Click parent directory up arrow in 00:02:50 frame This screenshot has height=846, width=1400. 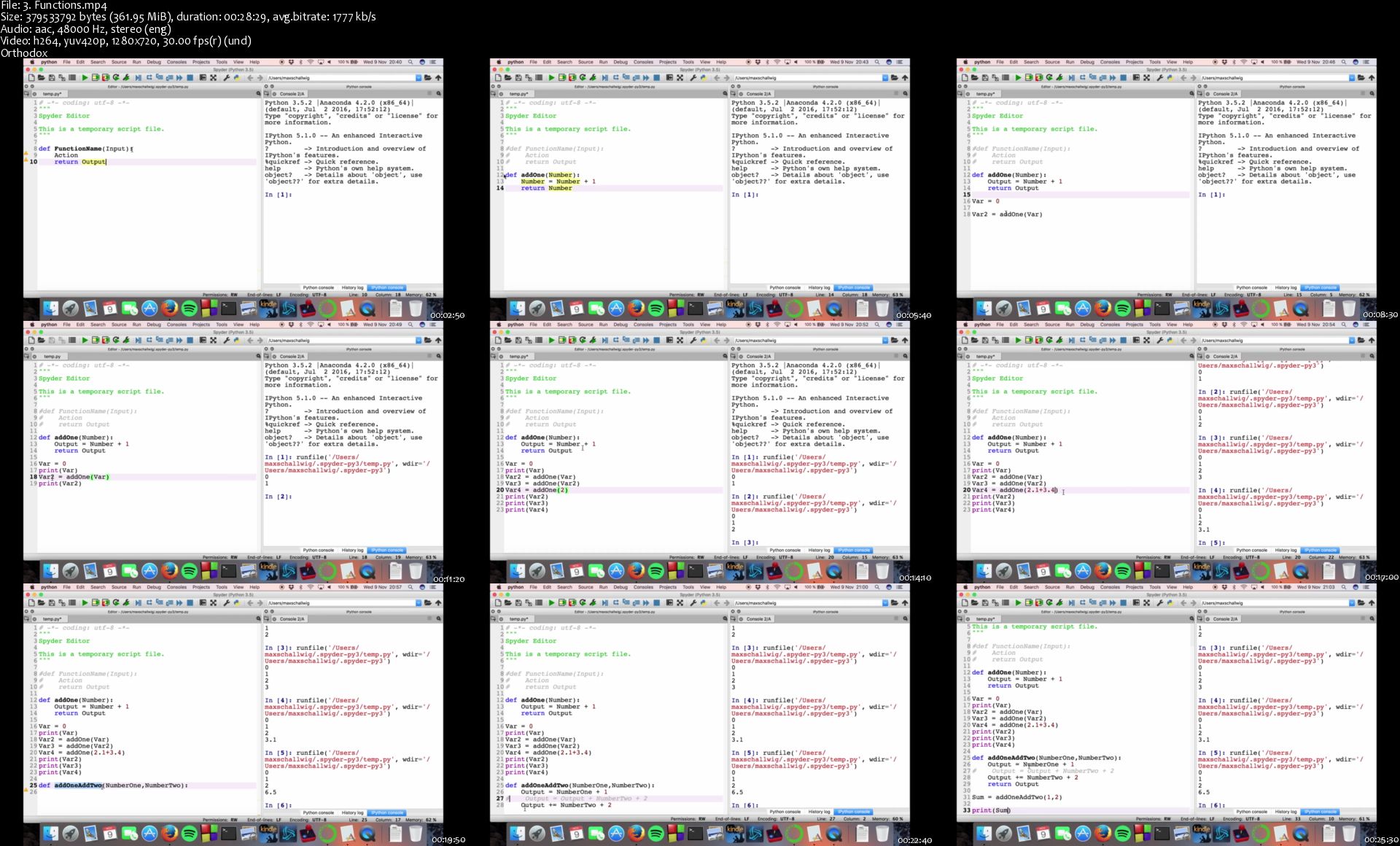pyautogui.click(x=438, y=77)
